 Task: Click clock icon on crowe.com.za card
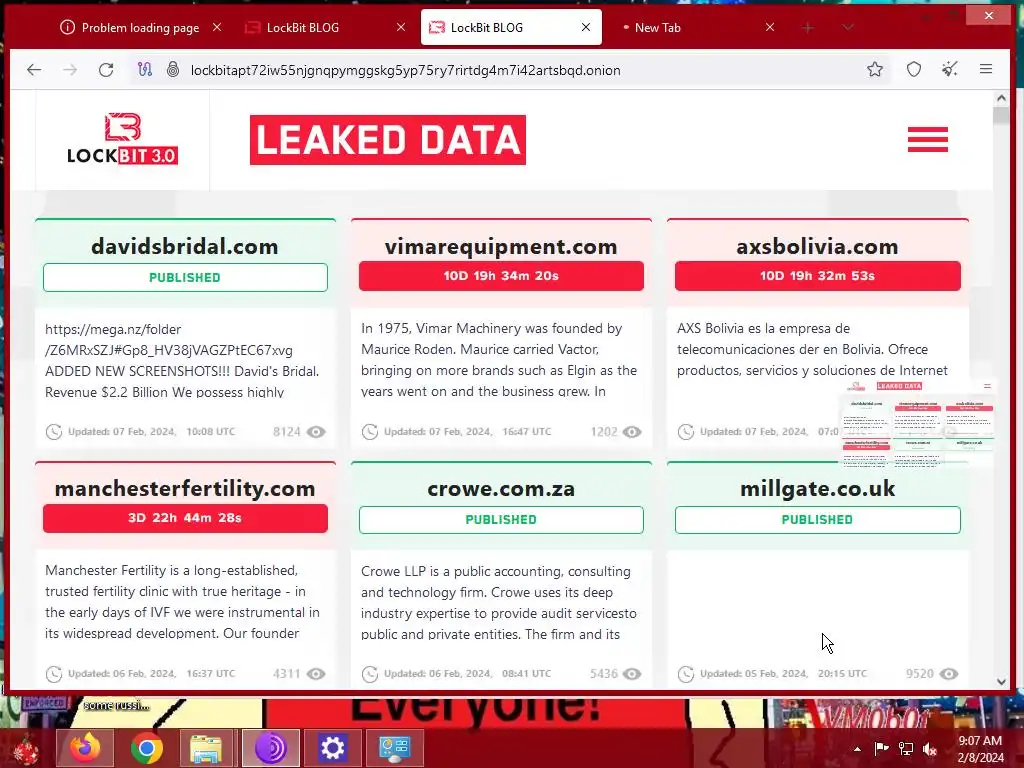click(370, 674)
